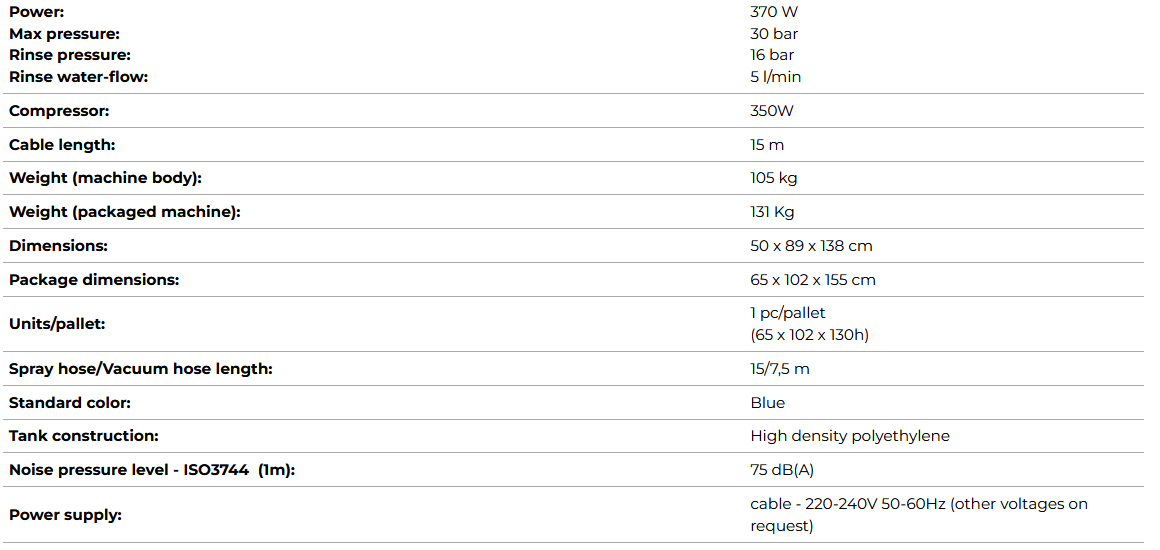The height and width of the screenshot is (550, 1160).
Task: Click the 131 Kg packaged weight value
Action: (772, 212)
